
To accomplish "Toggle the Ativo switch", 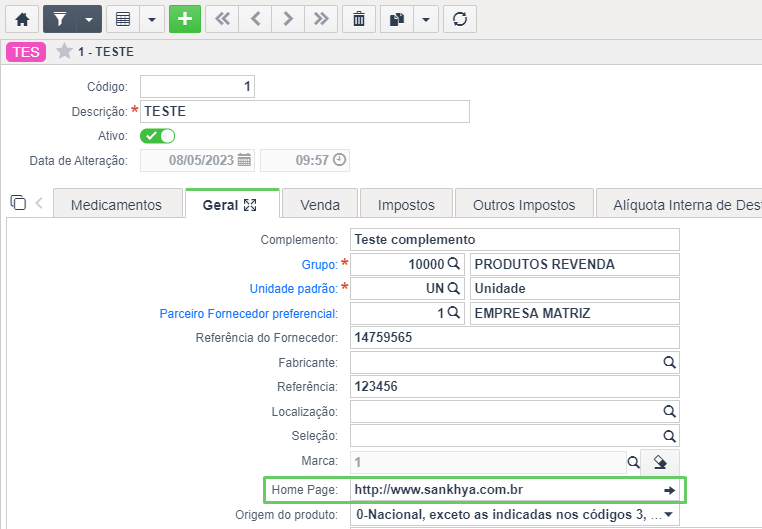I will click(x=157, y=136).
